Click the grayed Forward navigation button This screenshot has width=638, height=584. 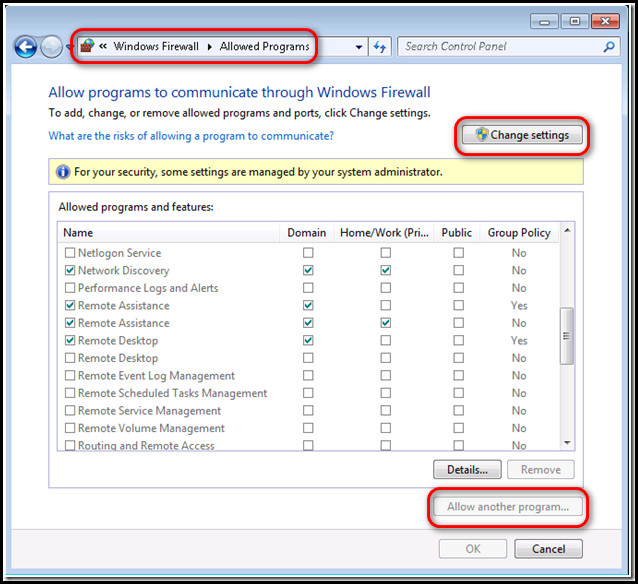point(51,47)
